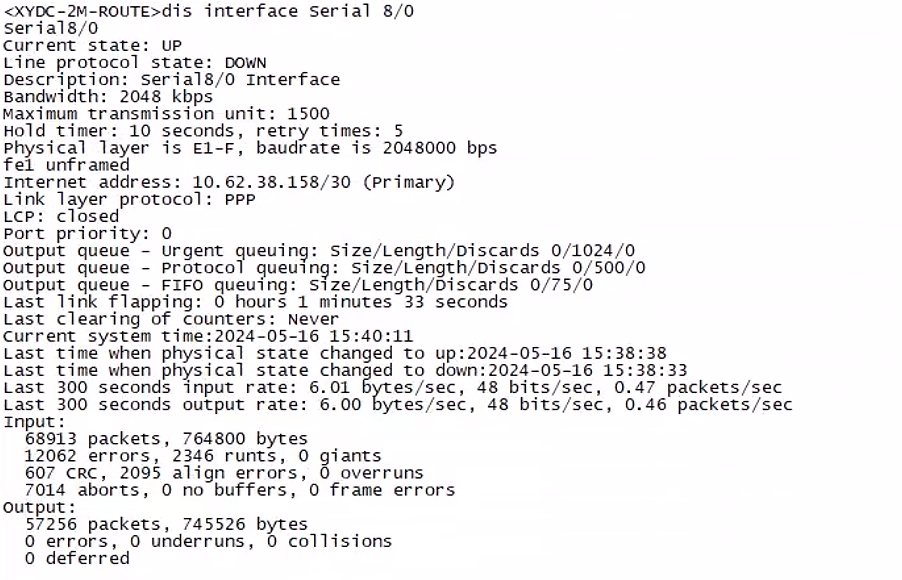Screen dimensions: 902x580
Task: Click the Maximum transmission unit value 1500
Action: [307, 114]
